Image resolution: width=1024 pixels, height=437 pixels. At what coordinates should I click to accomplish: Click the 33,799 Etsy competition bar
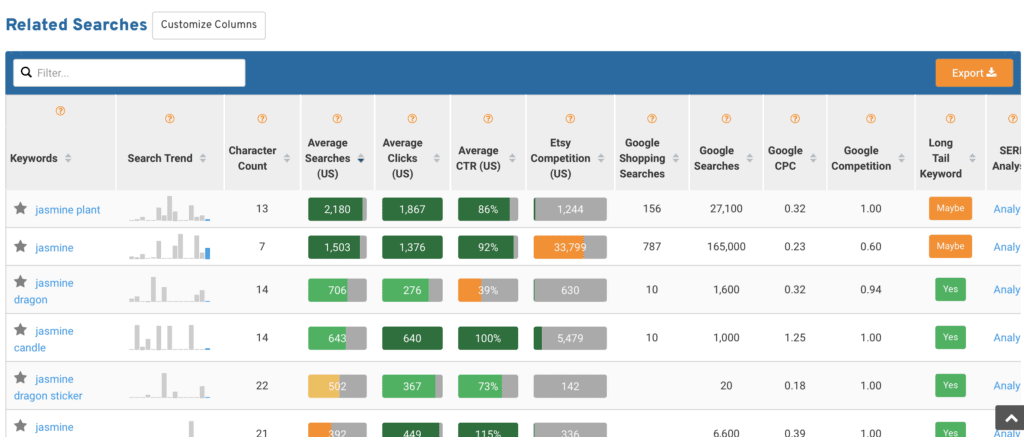click(x=570, y=247)
